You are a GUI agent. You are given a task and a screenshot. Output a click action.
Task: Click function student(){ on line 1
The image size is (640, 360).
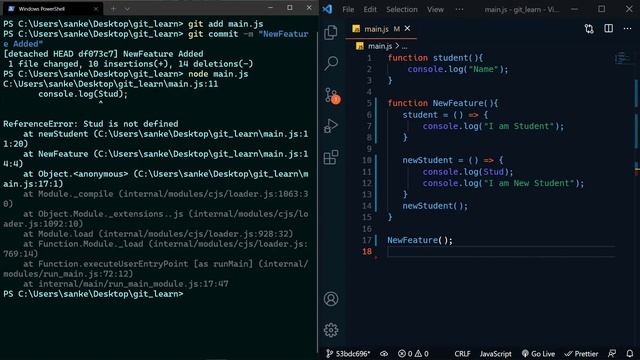(435, 58)
